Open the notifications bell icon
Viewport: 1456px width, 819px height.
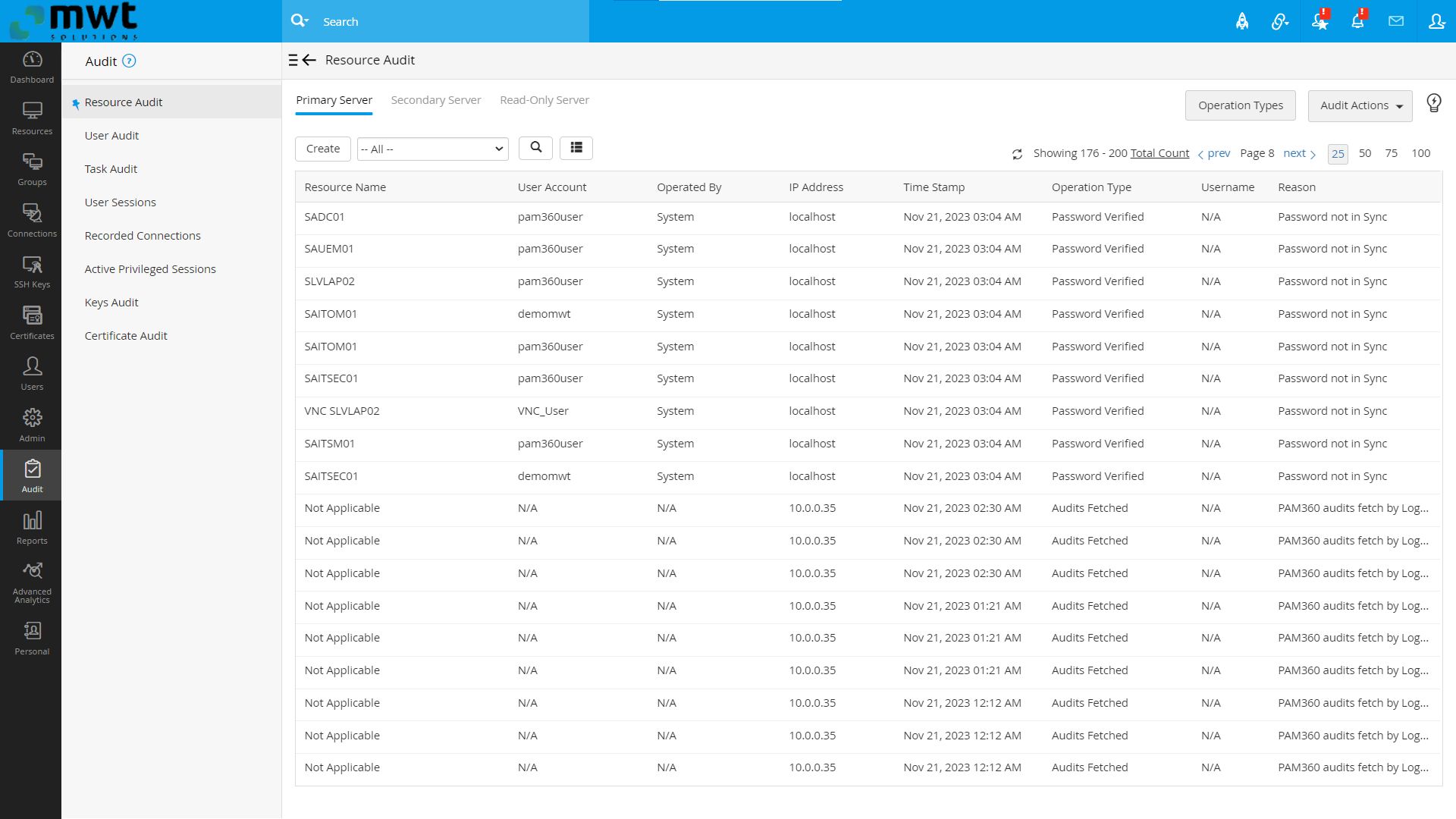point(1357,20)
